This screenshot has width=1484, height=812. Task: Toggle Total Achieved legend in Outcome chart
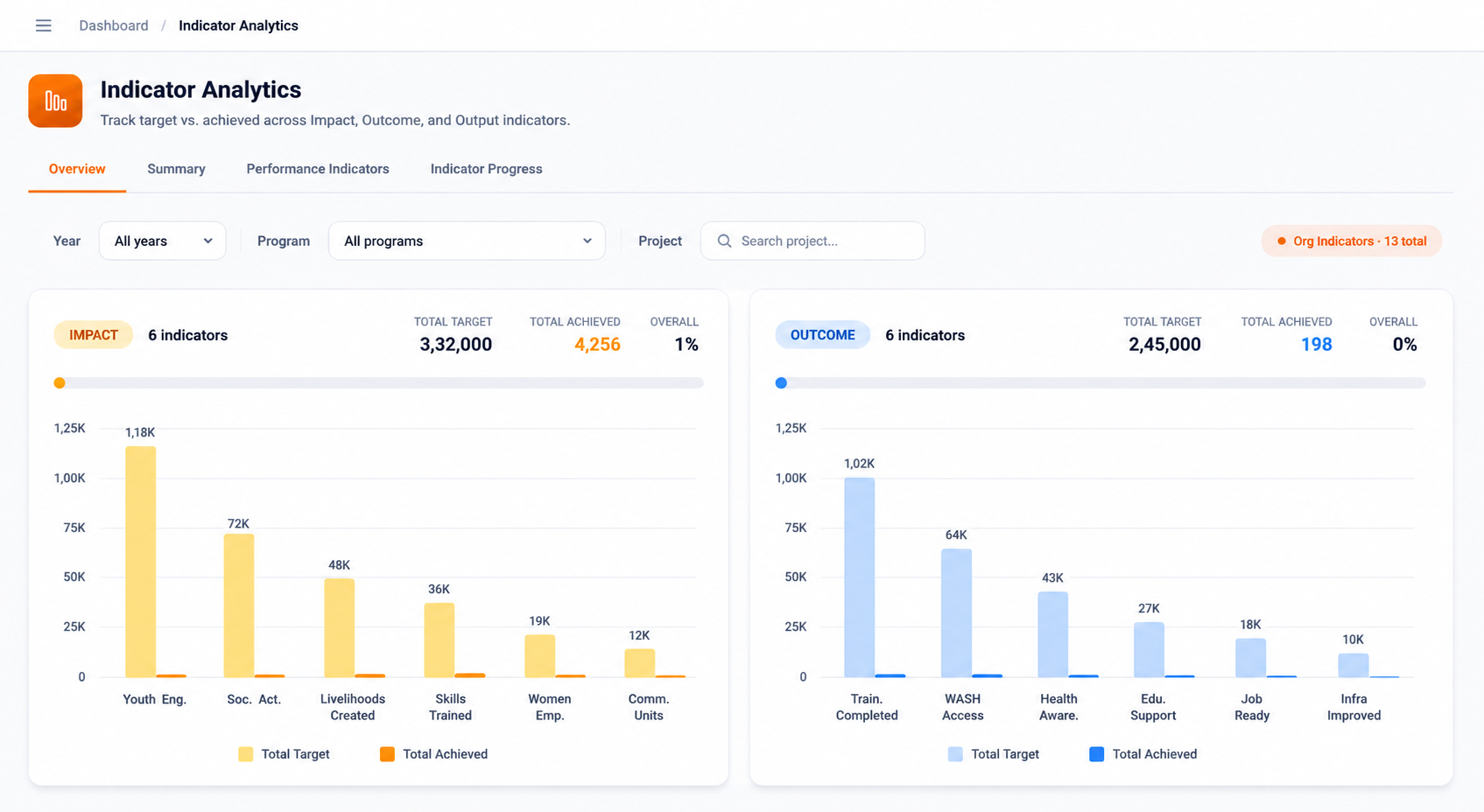pos(1143,754)
